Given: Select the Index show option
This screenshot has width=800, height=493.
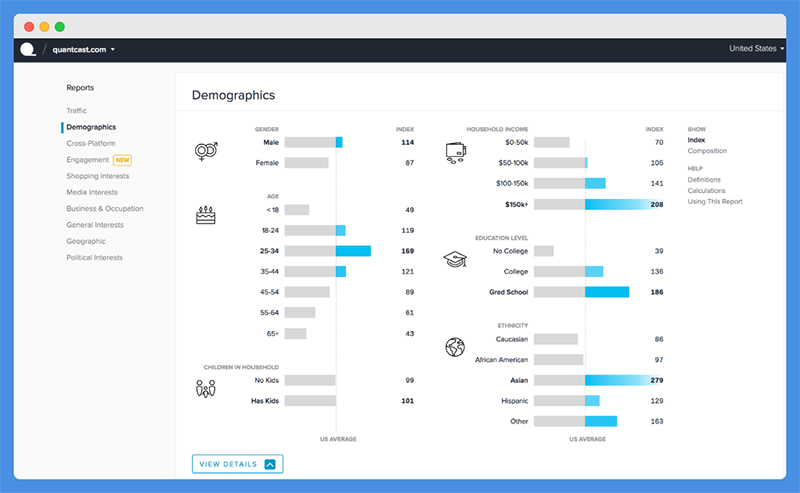Looking at the screenshot, I should (x=696, y=140).
